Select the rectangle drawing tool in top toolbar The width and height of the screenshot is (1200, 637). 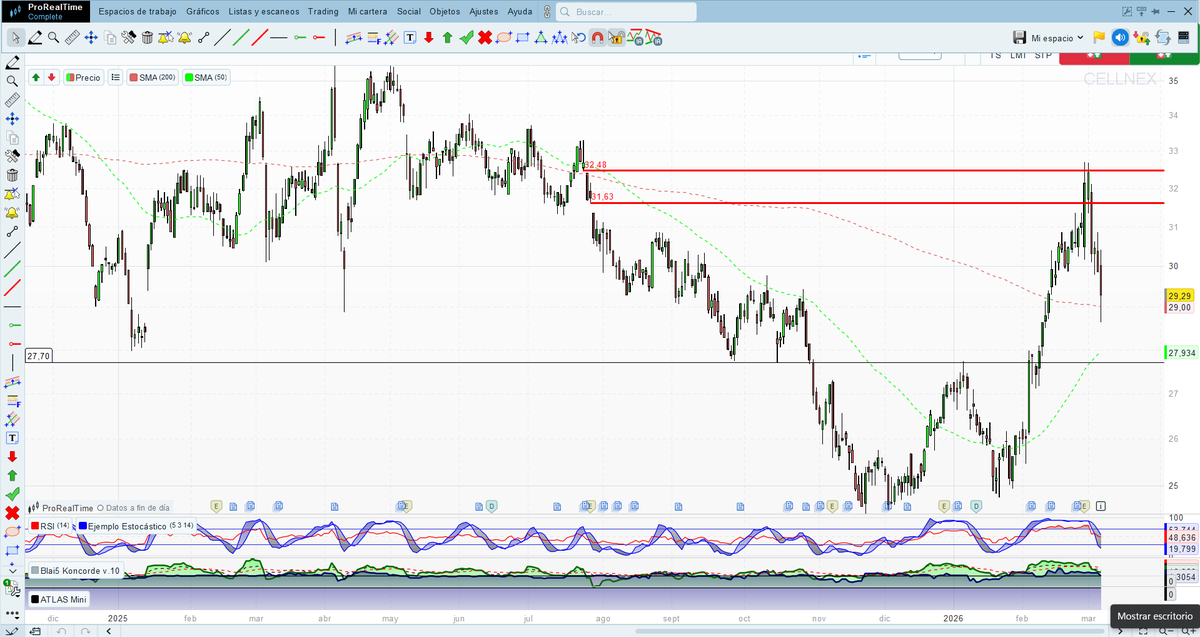pos(522,37)
